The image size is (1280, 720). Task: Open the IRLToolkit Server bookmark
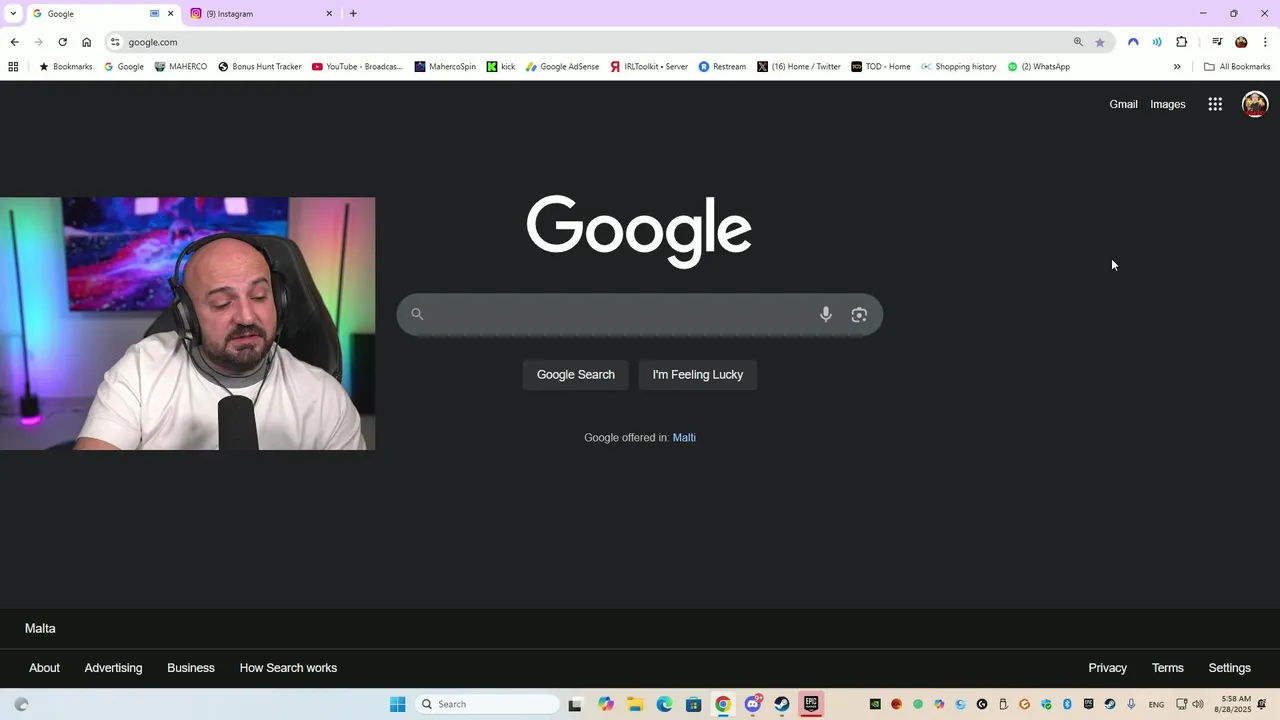click(x=649, y=67)
